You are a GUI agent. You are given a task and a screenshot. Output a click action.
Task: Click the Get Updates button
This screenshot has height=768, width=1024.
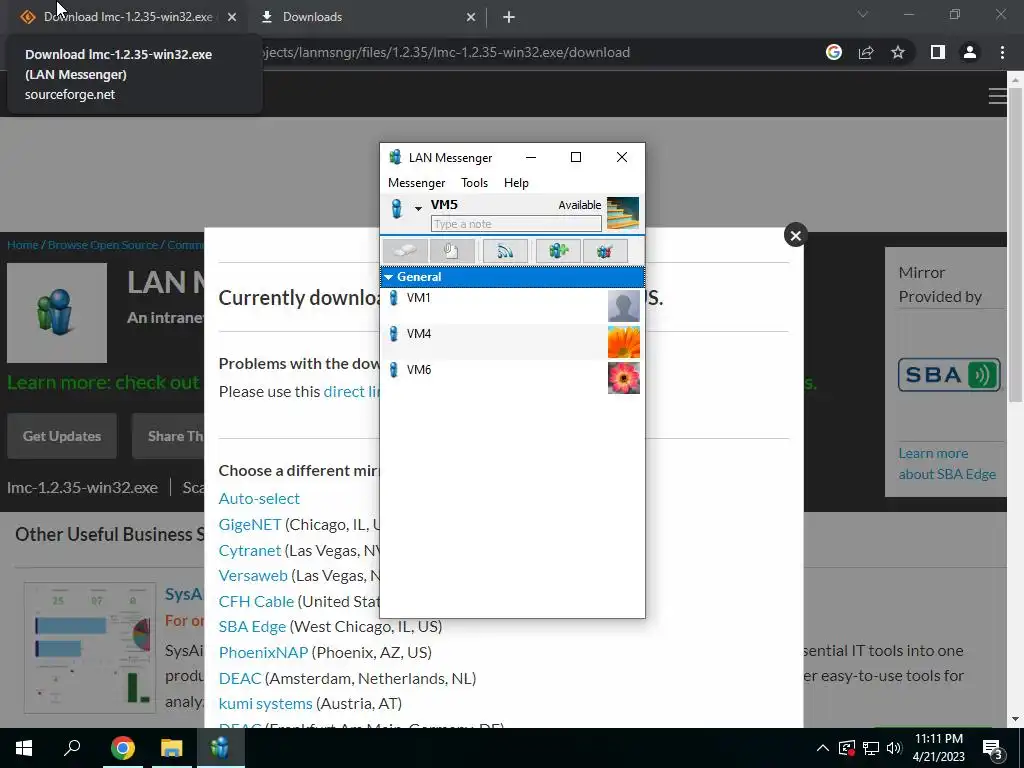coord(62,436)
